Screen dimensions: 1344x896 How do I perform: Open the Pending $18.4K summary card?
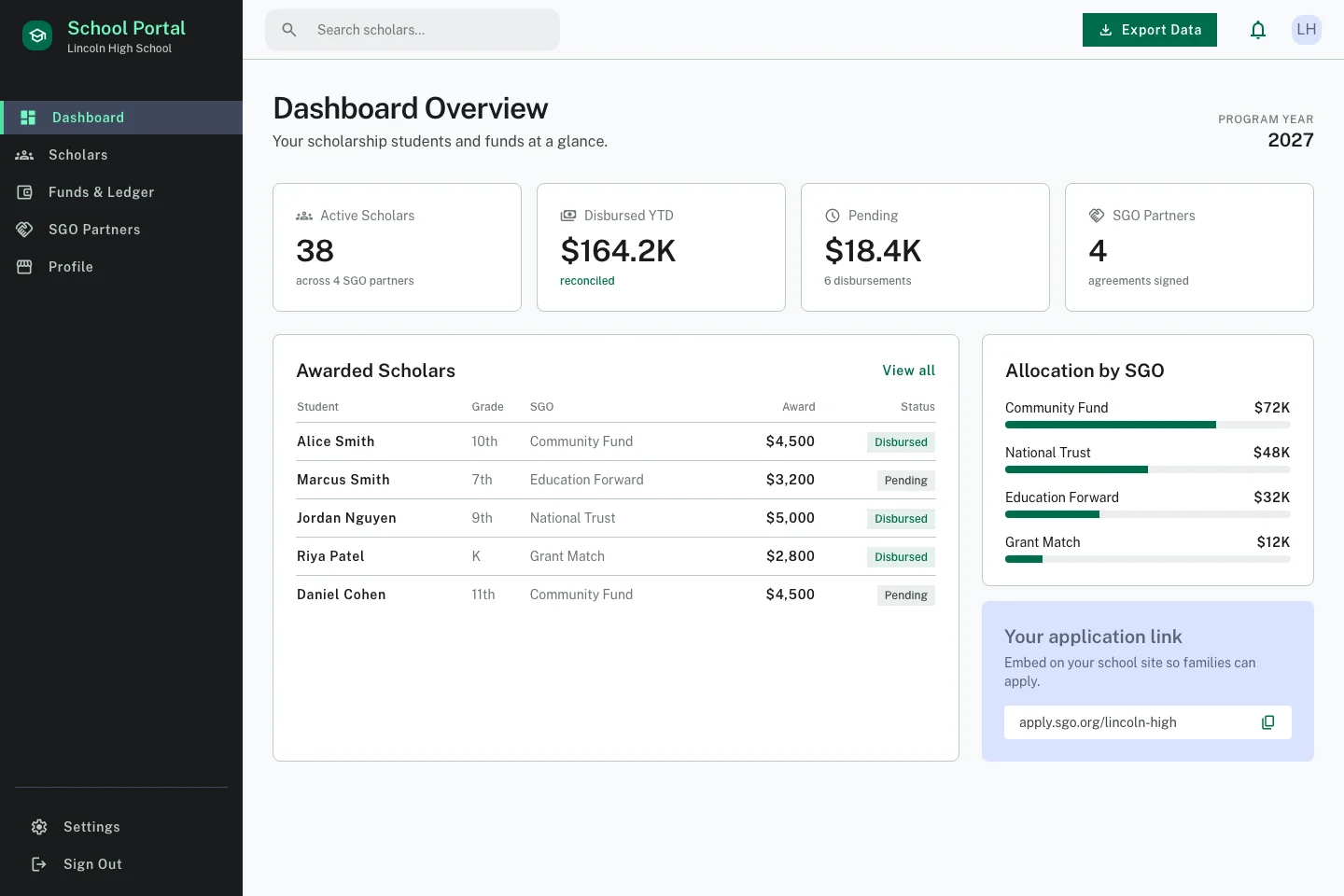[x=925, y=247]
